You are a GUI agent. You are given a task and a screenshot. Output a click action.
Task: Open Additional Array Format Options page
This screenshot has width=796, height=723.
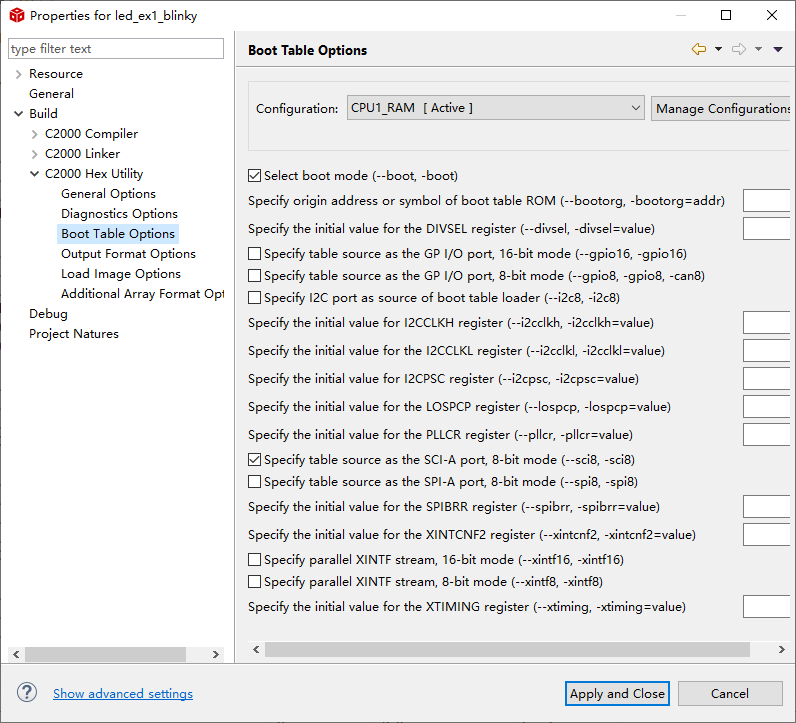click(143, 294)
